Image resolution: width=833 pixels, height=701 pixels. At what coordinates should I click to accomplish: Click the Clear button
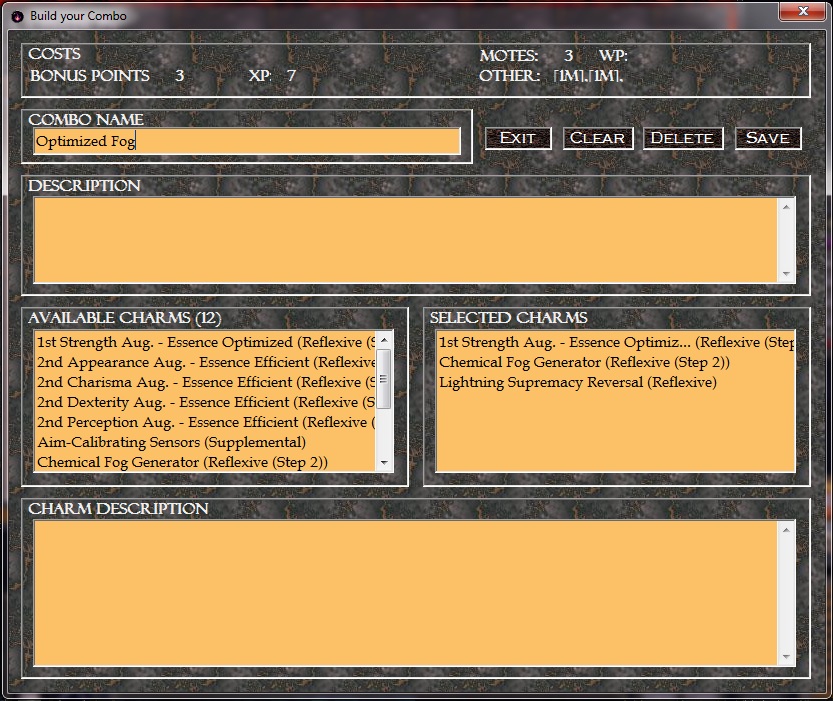(x=598, y=138)
